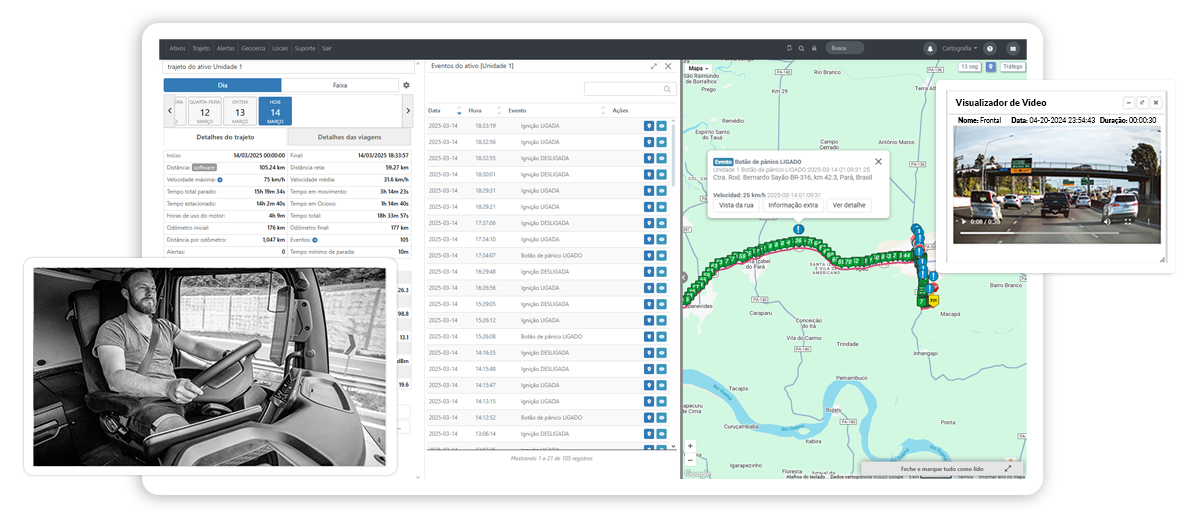The height and width of the screenshot is (518, 1200).
Task: Toggle the Tráfego traffic layer
Action: point(1013,67)
